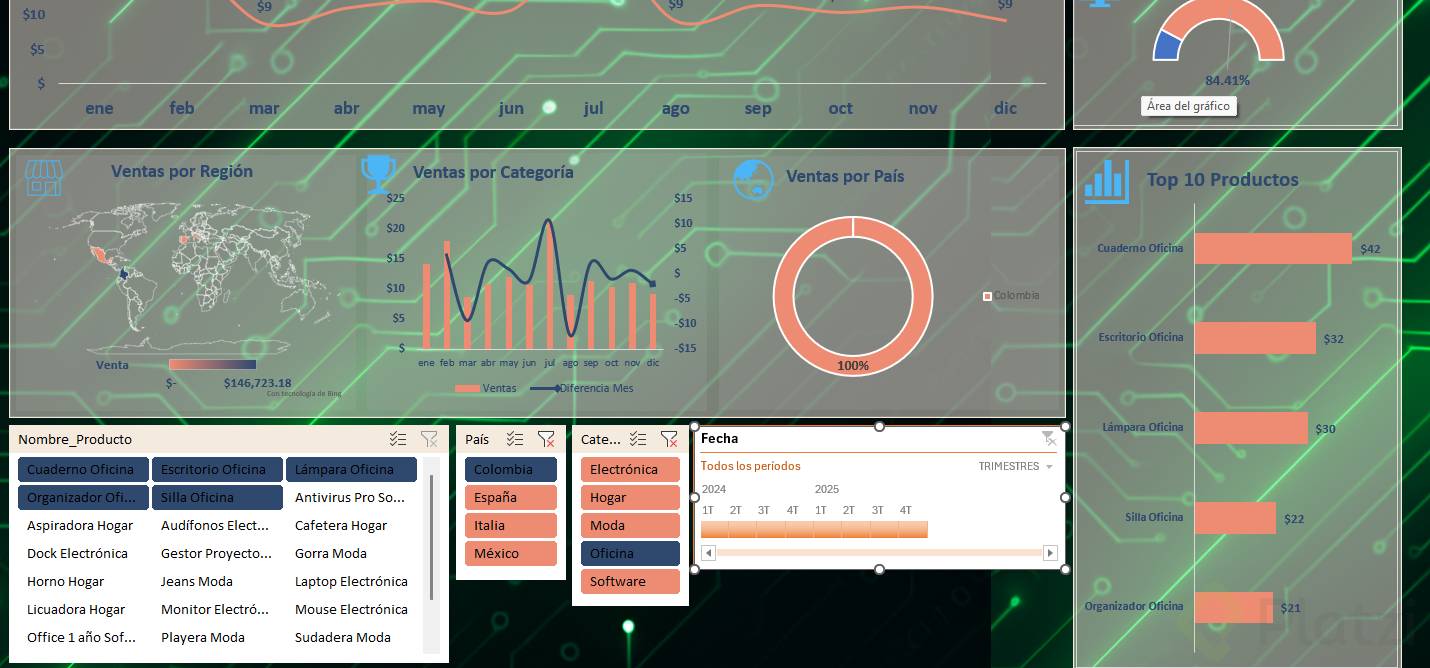Clear the Fecha timeline filter
The image size is (1430, 668).
click(x=1048, y=438)
